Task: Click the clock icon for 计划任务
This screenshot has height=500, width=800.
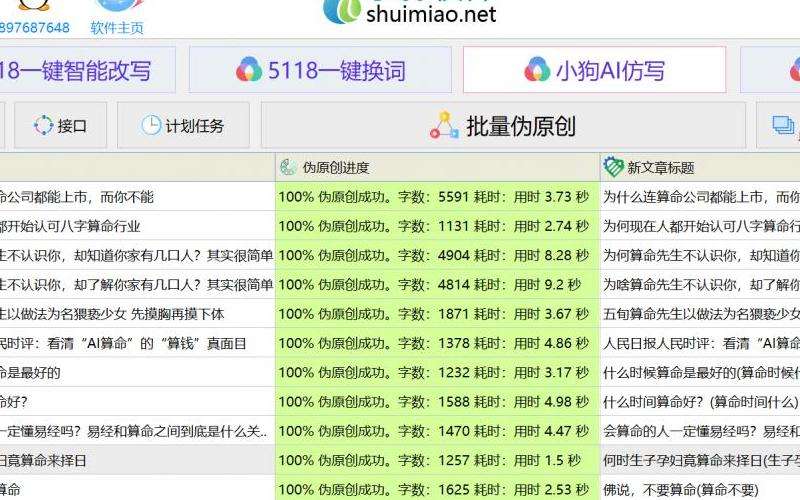Action: pyautogui.click(x=151, y=126)
